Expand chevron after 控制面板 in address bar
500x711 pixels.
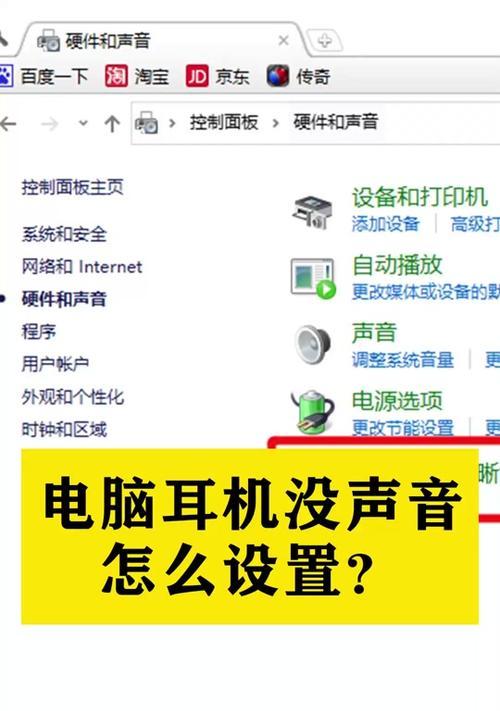275,123
